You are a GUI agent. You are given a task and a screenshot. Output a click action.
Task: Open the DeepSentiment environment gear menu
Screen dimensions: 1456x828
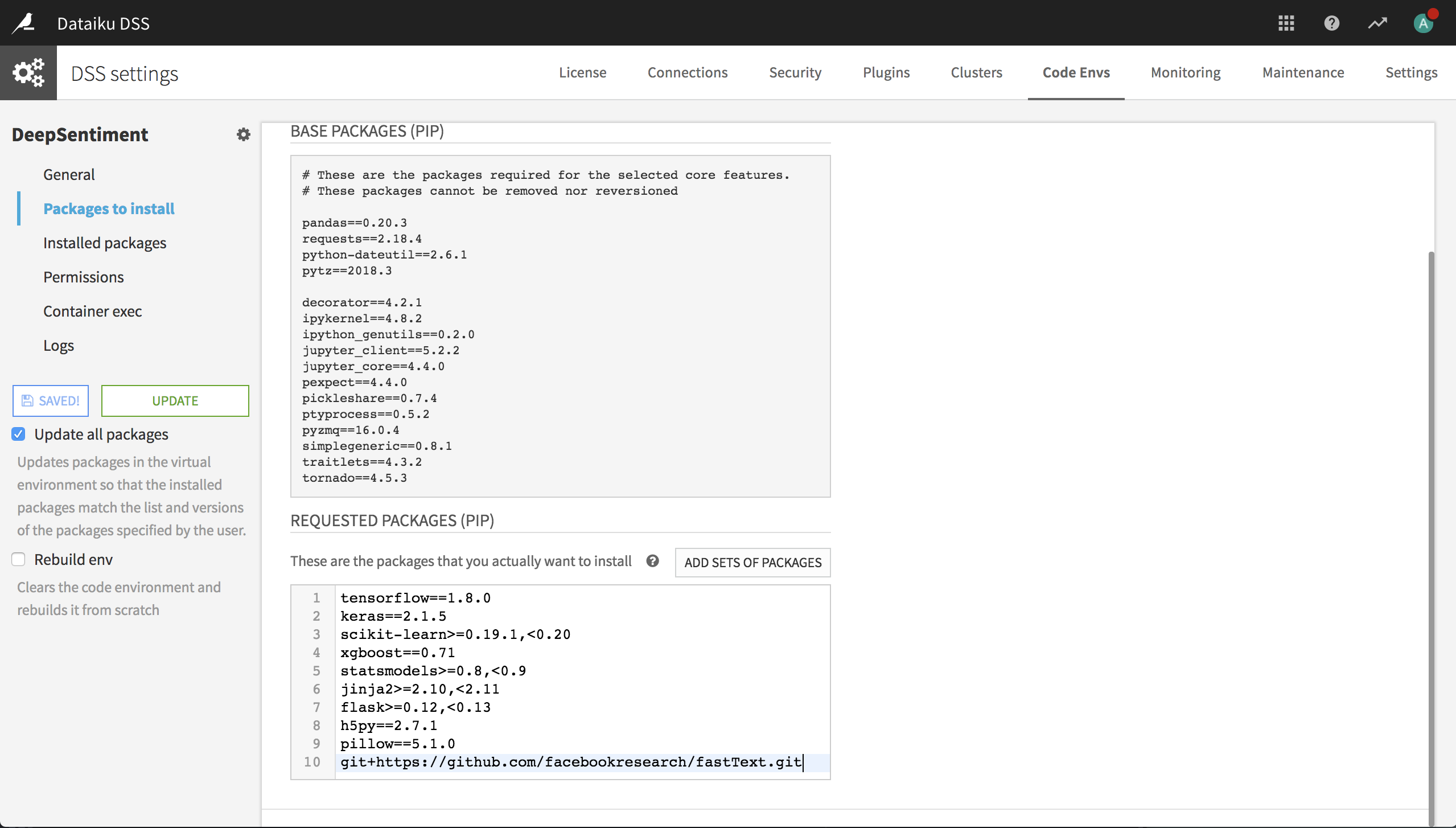[x=244, y=134]
